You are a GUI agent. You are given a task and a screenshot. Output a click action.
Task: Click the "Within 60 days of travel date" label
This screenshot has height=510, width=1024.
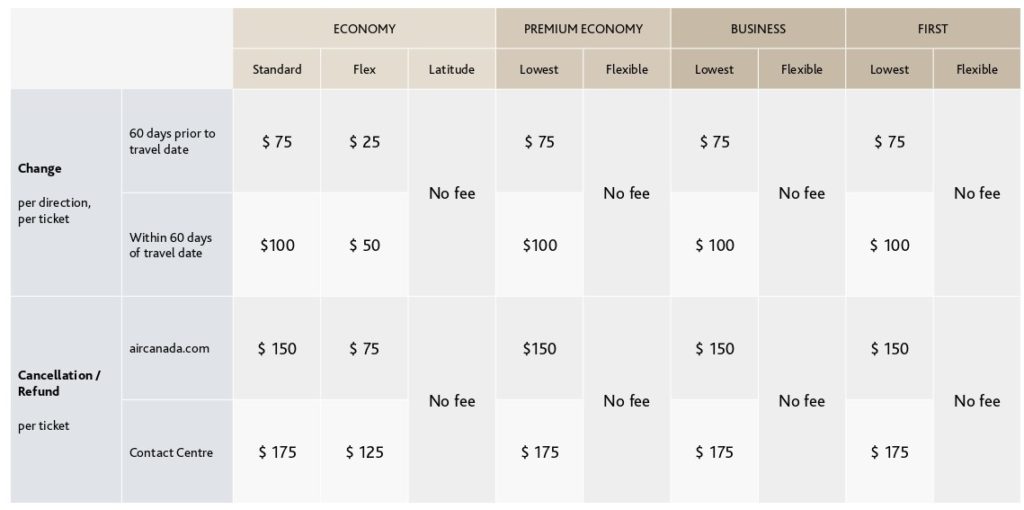click(x=171, y=245)
